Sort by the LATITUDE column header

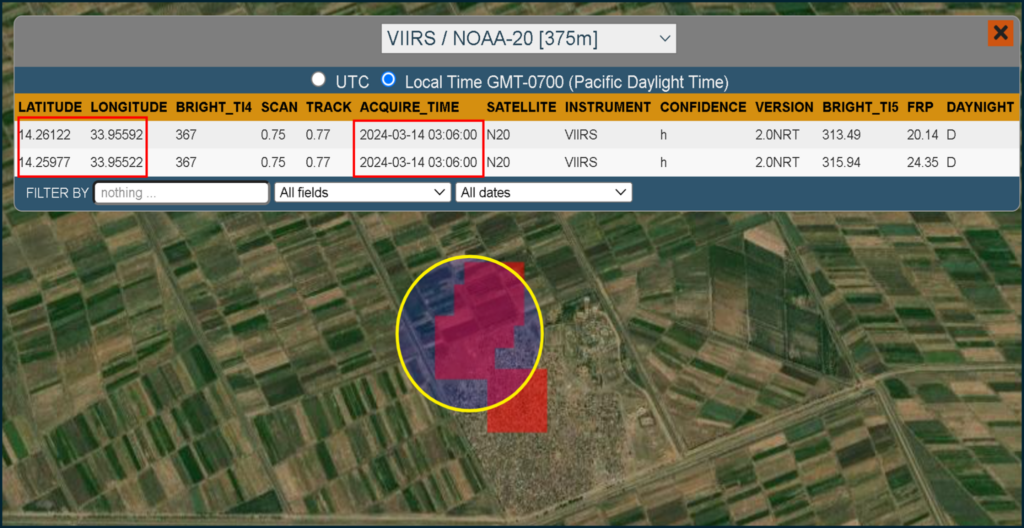(50, 107)
